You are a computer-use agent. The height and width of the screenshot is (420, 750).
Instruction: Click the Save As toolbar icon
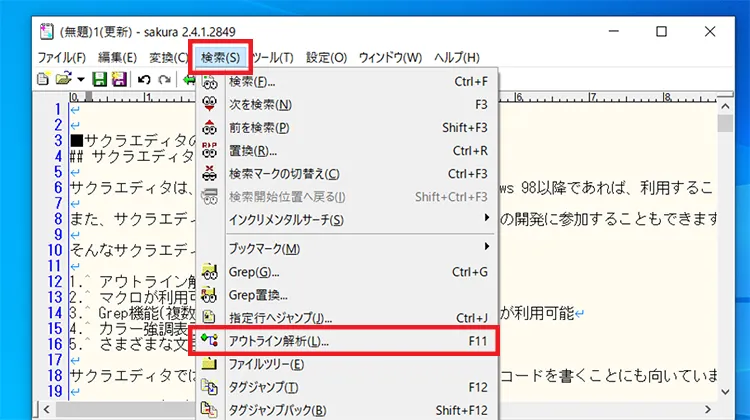pos(119,79)
